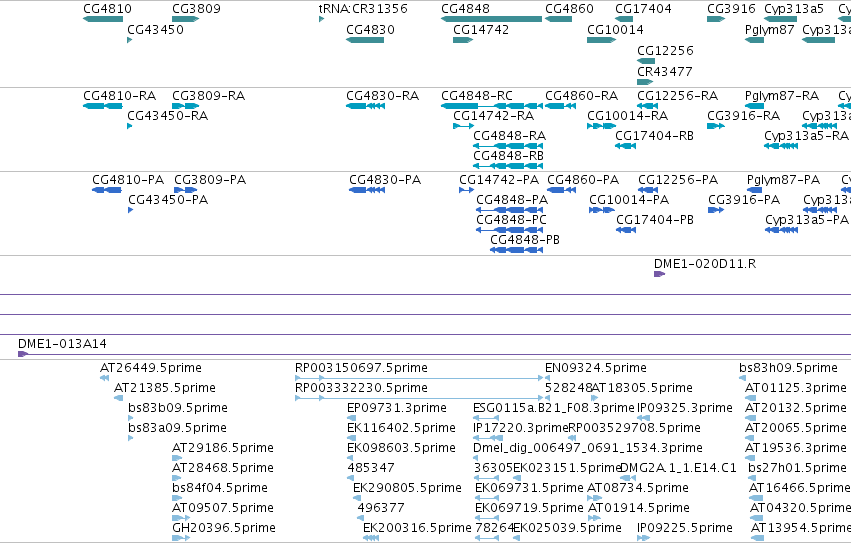Click the CG10014 gene label
This screenshot has width=851, height=543.
[x=615, y=30]
